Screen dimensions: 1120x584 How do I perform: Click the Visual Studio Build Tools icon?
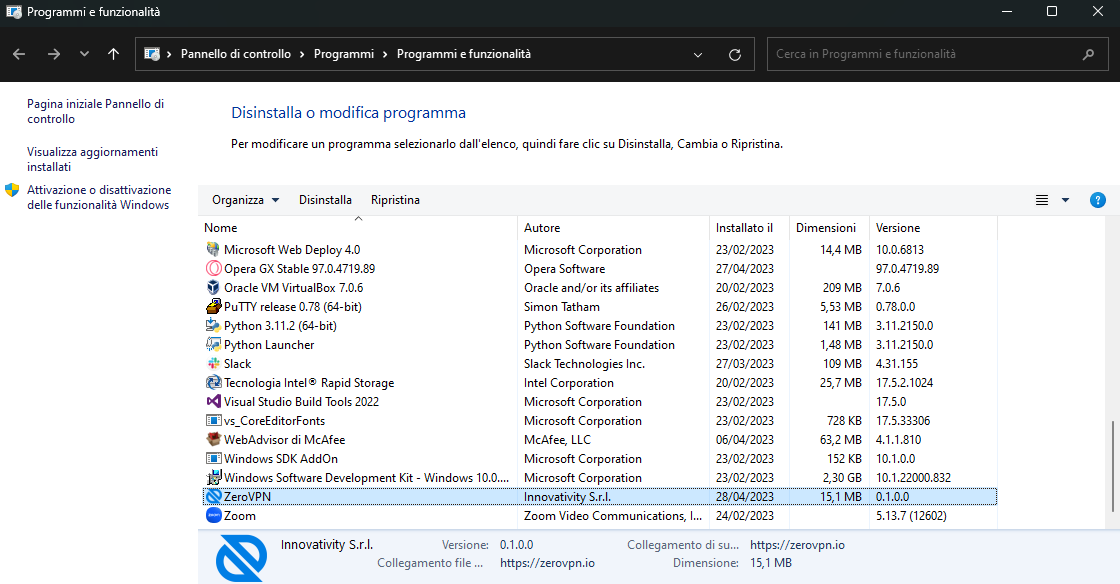[213, 401]
